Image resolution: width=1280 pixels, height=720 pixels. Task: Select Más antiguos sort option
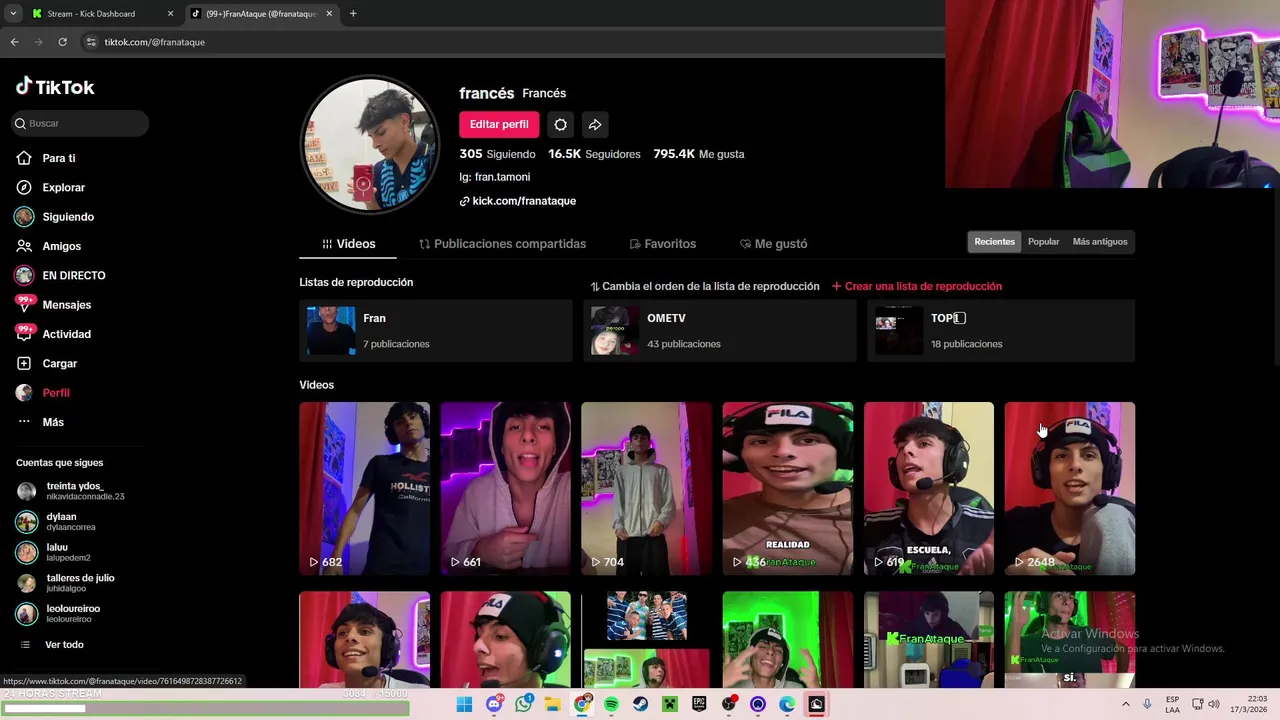[x=1099, y=242]
